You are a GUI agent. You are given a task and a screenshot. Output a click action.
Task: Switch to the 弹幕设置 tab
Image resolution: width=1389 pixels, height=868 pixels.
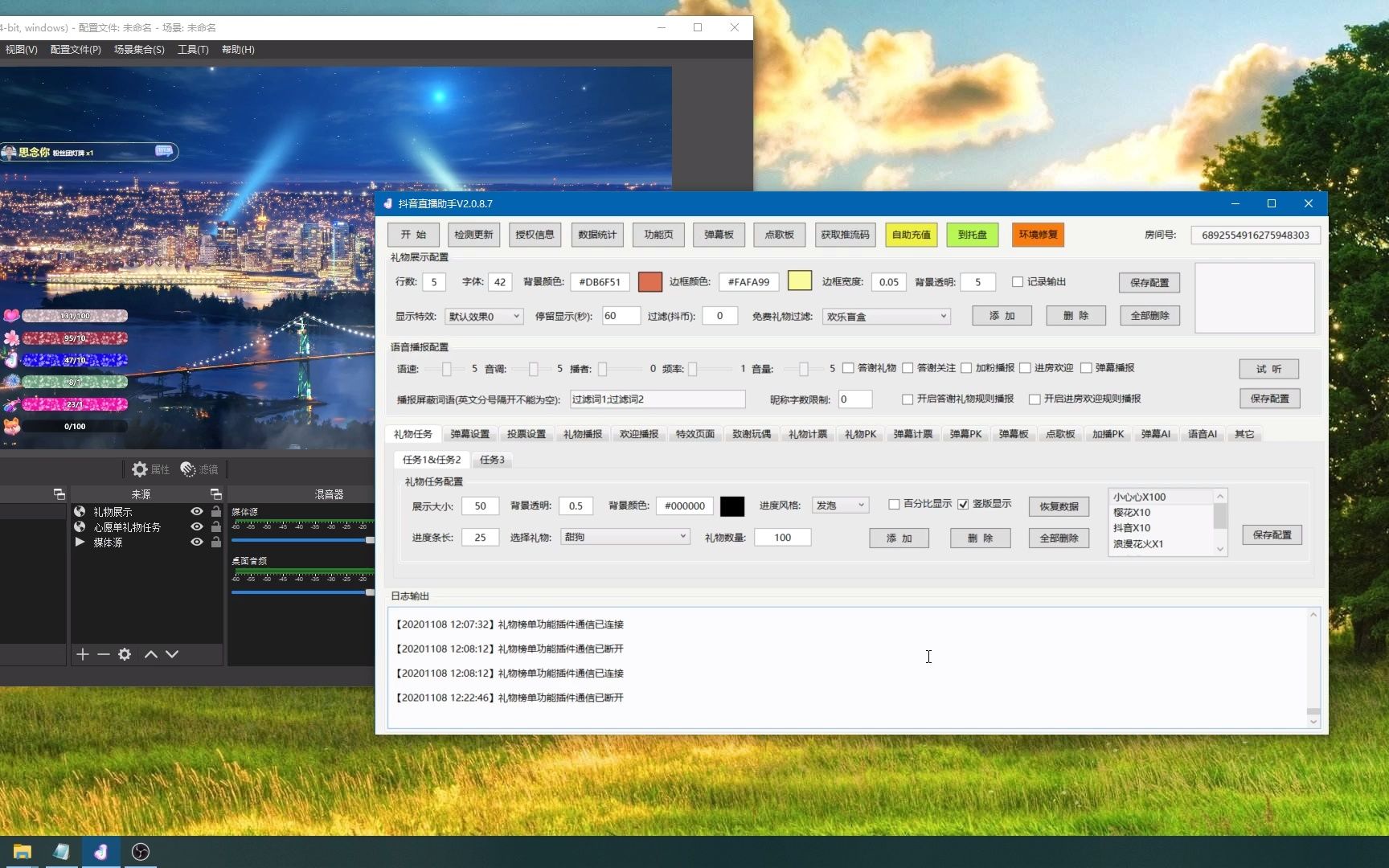point(469,434)
